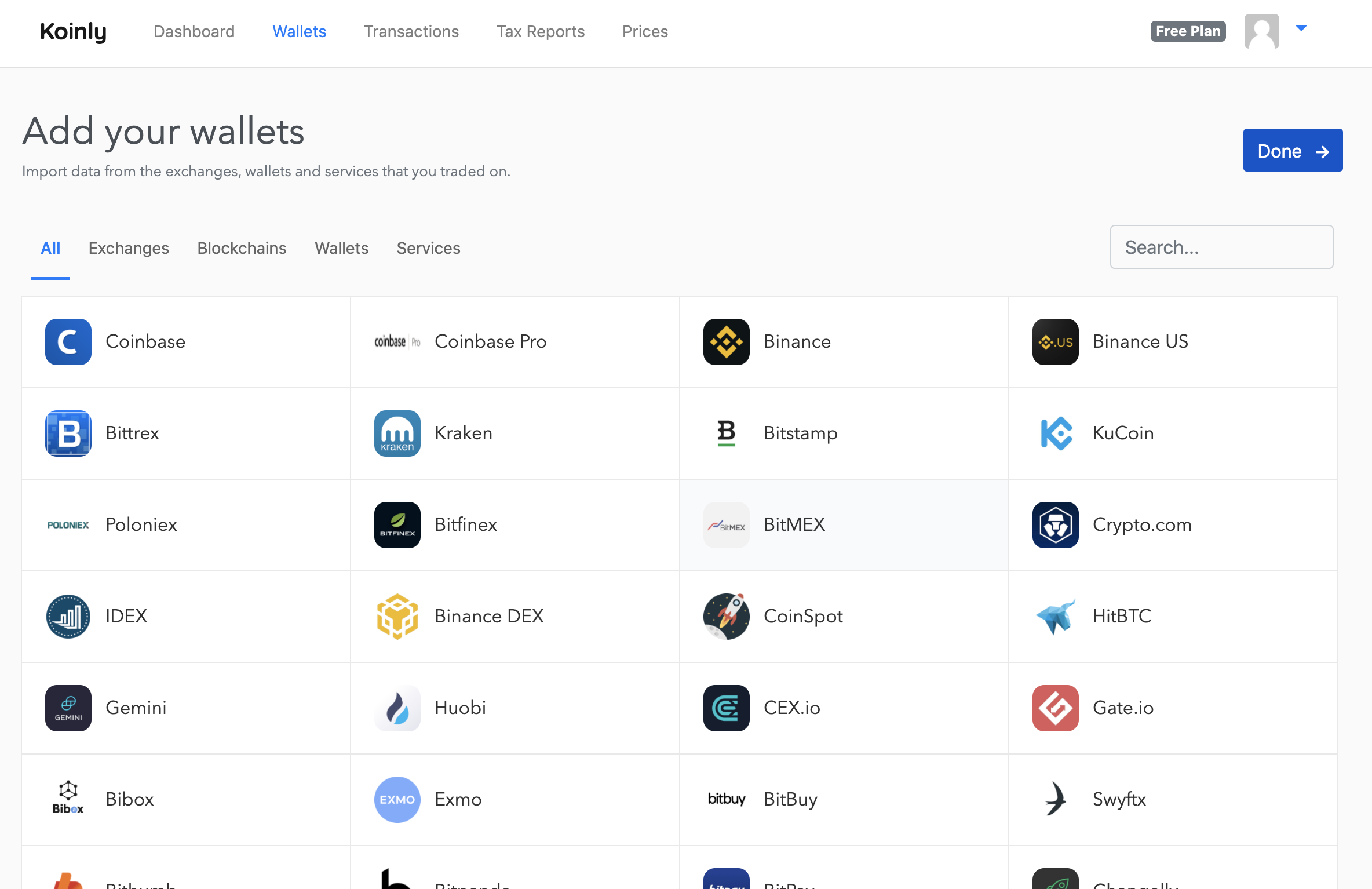Click the Gemini logo icon
The height and width of the screenshot is (889, 1372).
click(x=68, y=708)
